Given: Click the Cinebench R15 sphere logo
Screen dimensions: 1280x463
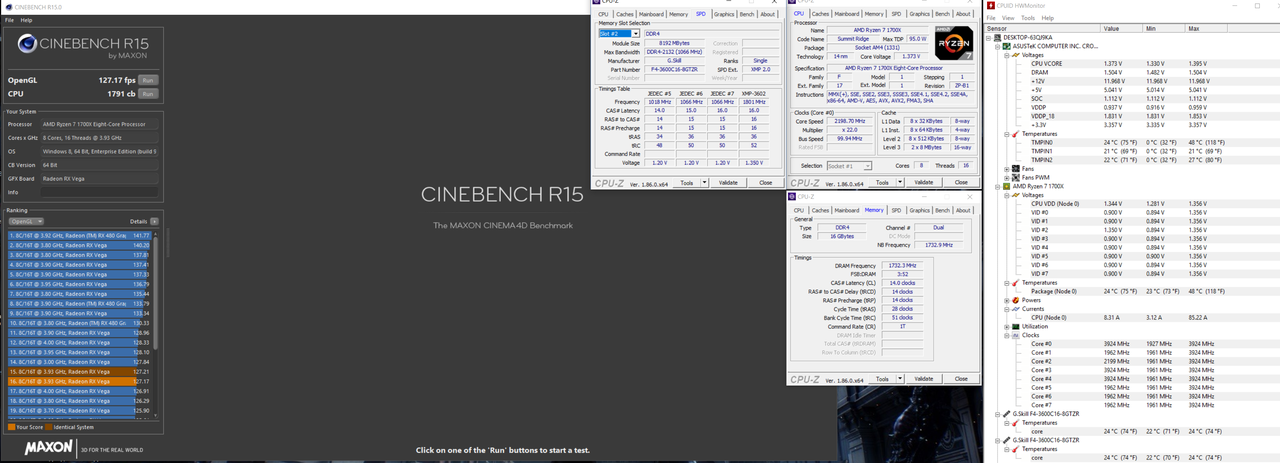Looking at the screenshot, I should pos(28,43).
